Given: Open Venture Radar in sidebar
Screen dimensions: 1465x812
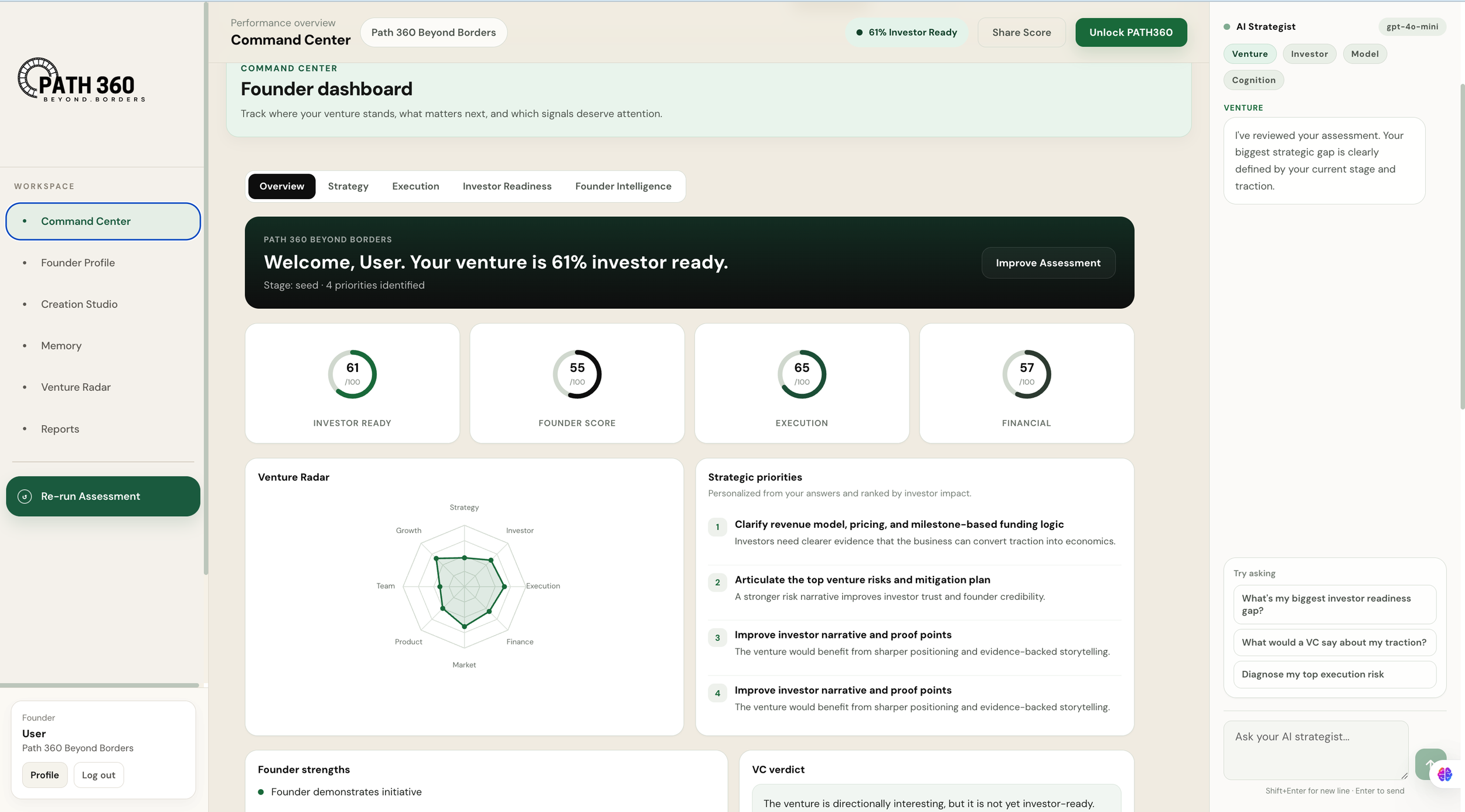Looking at the screenshot, I should click(103, 387).
